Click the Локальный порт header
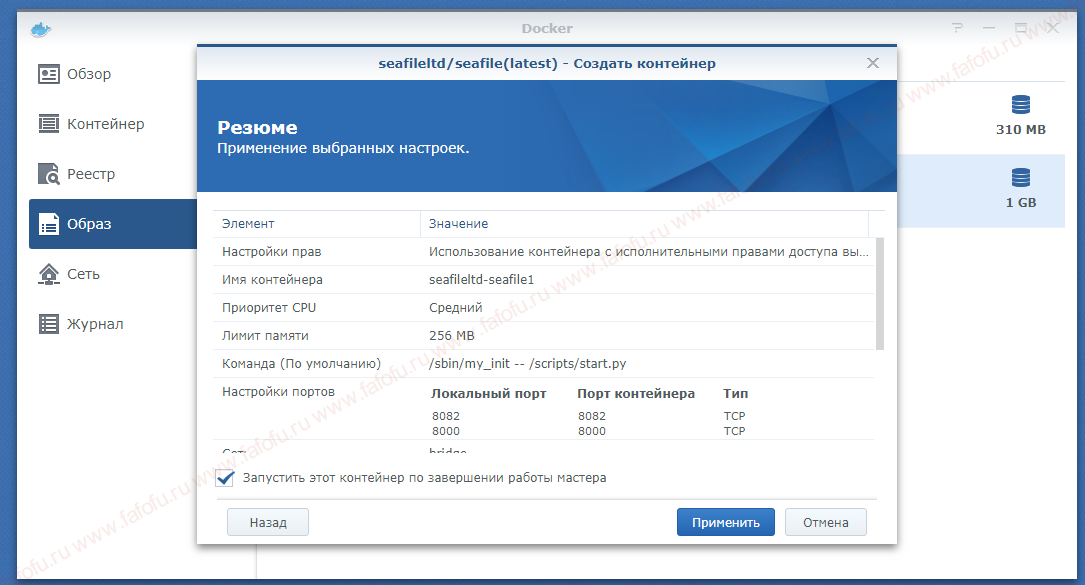 [x=489, y=393]
